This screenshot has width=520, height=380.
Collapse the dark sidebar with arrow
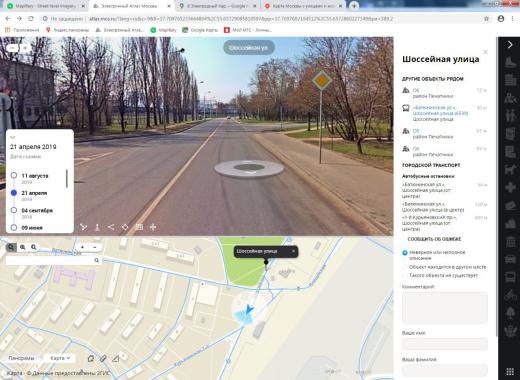pos(510,44)
